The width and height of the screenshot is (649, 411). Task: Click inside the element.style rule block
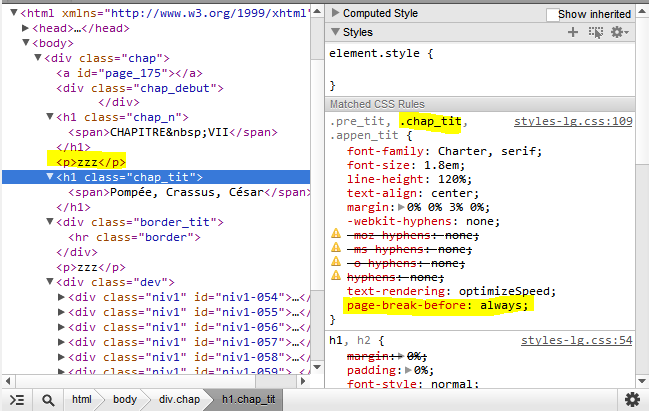(480, 69)
